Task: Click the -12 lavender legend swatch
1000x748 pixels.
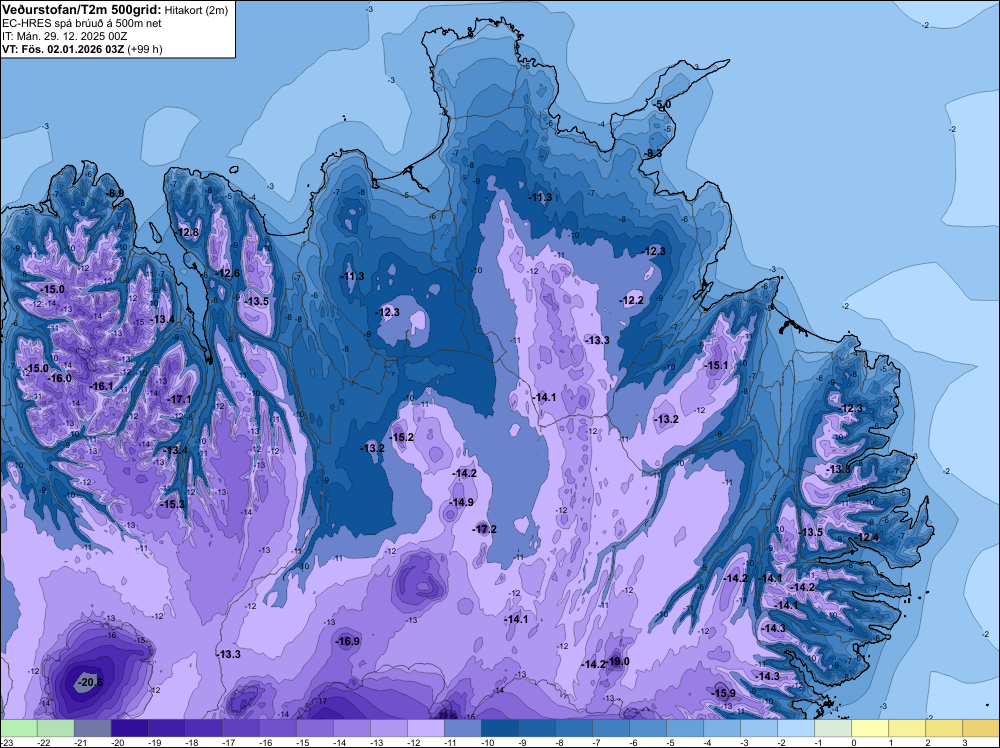Action: pos(425,728)
